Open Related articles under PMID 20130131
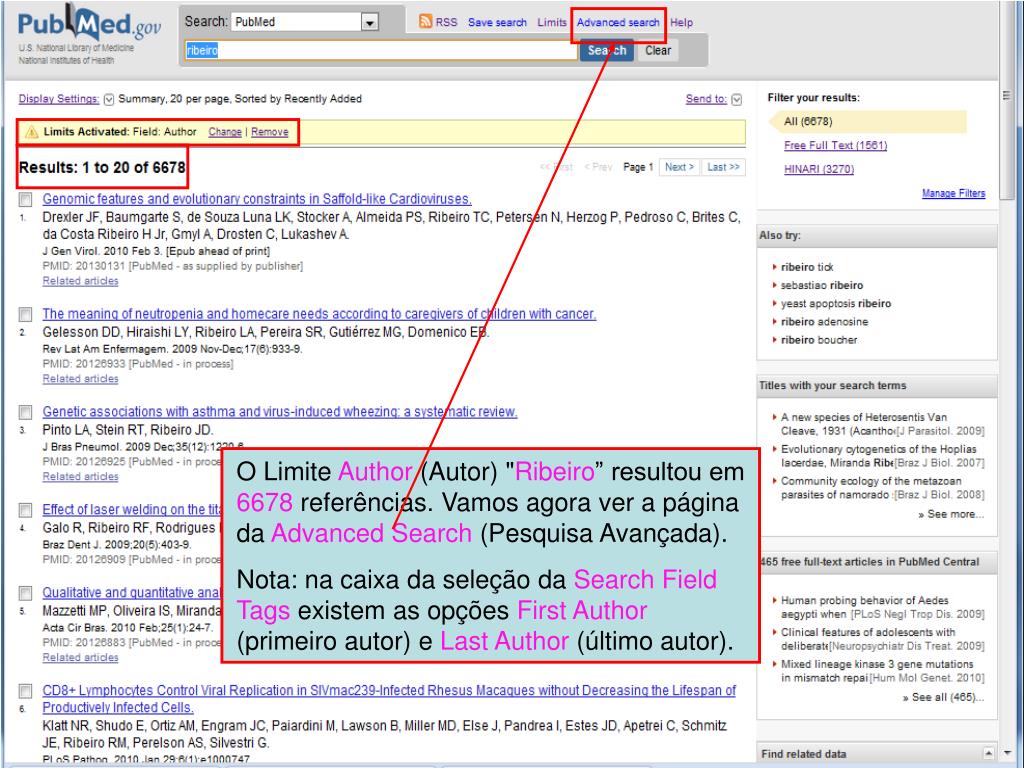The image size is (1024, 768). pyautogui.click(x=80, y=281)
